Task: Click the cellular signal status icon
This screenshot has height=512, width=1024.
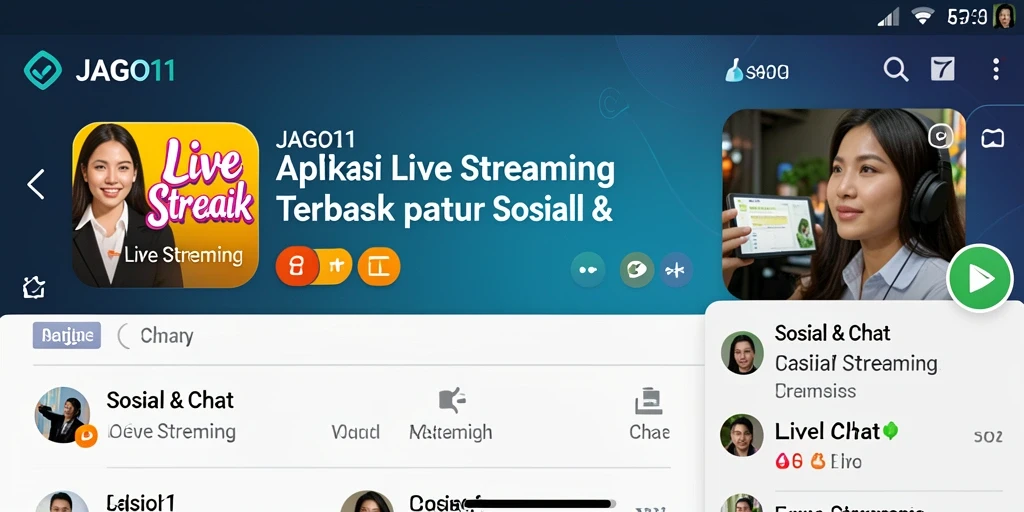Action: point(888,16)
